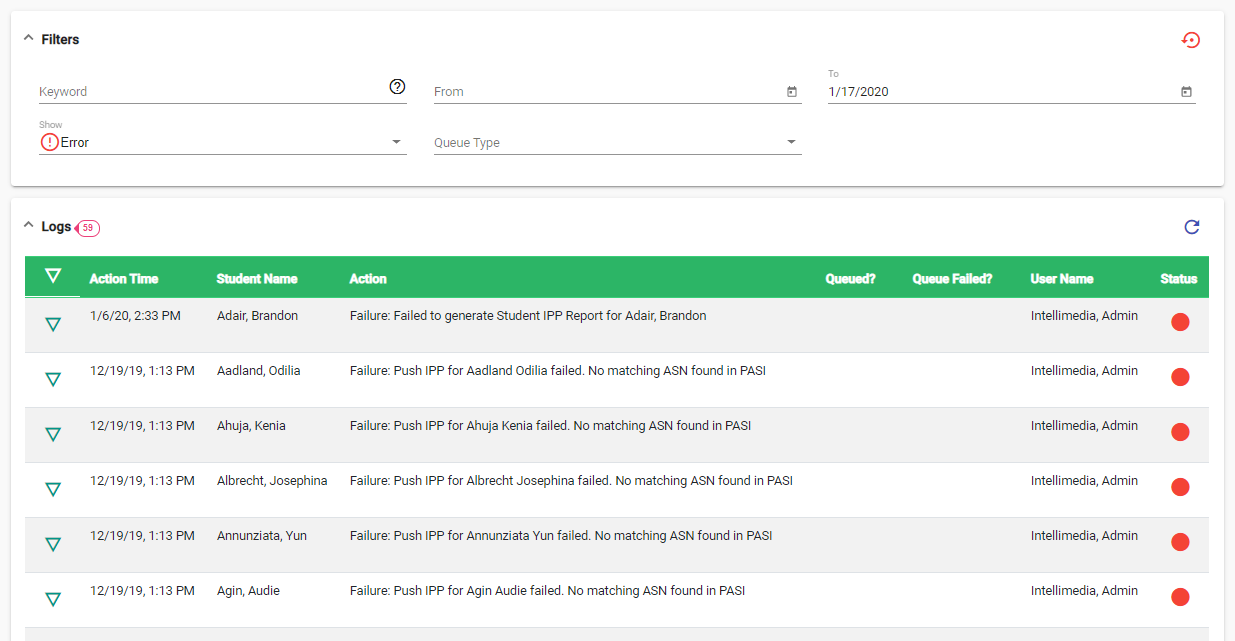Click the refresh logs icon
This screenshot has width=1235, height=641.
1191,227
